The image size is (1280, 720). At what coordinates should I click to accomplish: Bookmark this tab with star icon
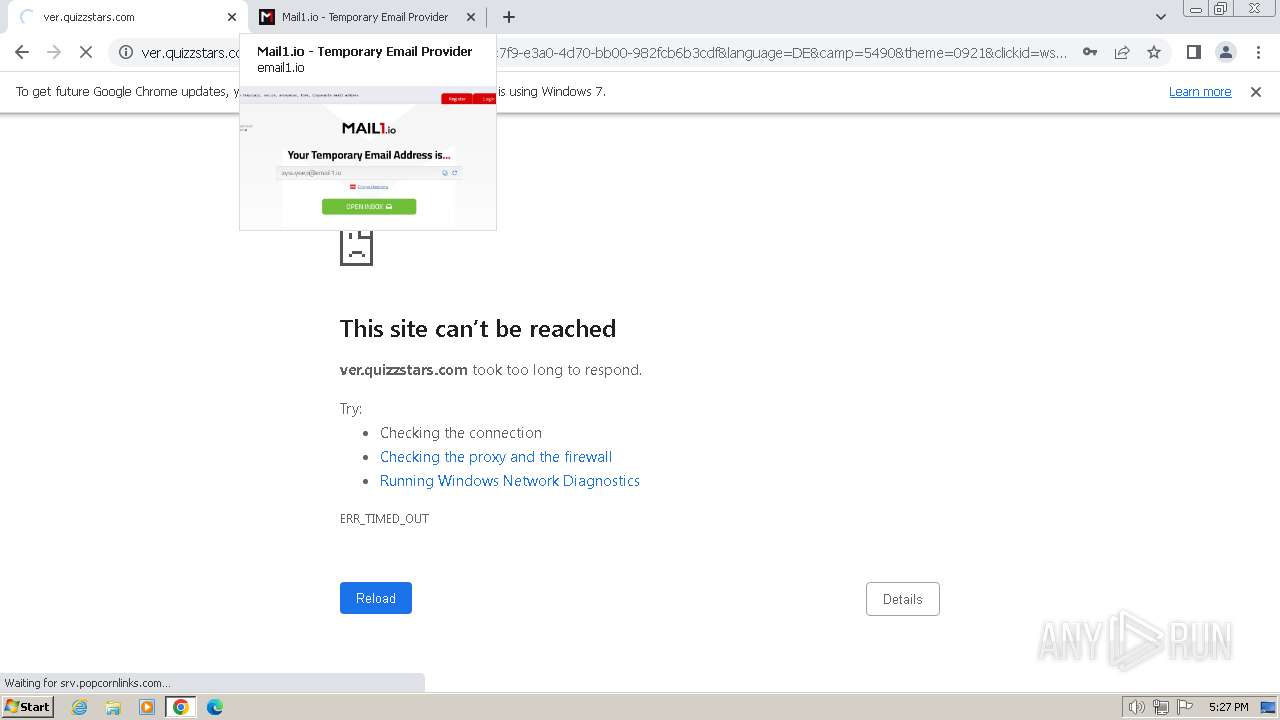tap(1154, 52)
